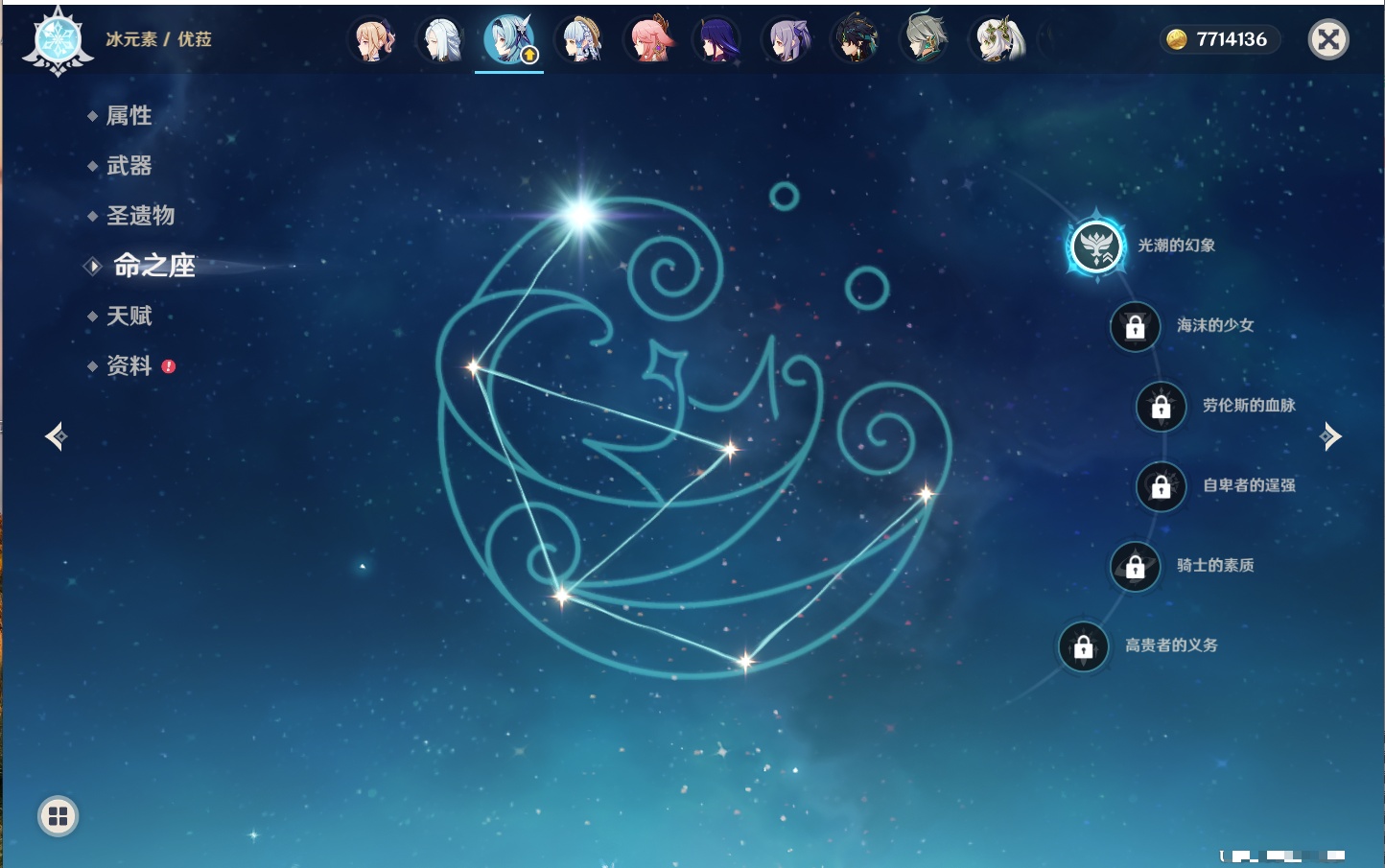
Task: Open the four-square grid menu button
Action: [58, 816]
